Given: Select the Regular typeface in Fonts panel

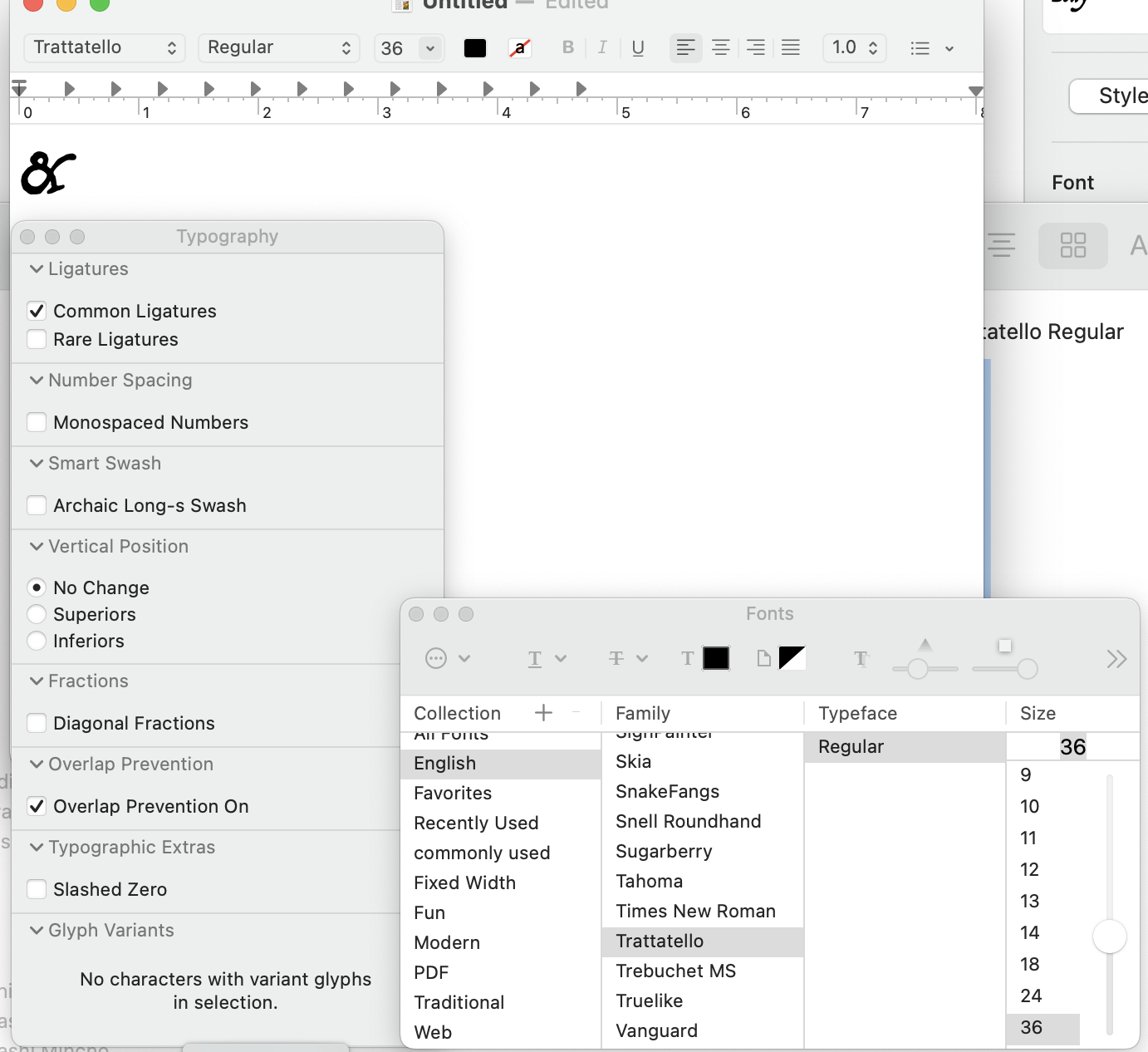Looking at the screenshot, I should (x=905, y=746).
